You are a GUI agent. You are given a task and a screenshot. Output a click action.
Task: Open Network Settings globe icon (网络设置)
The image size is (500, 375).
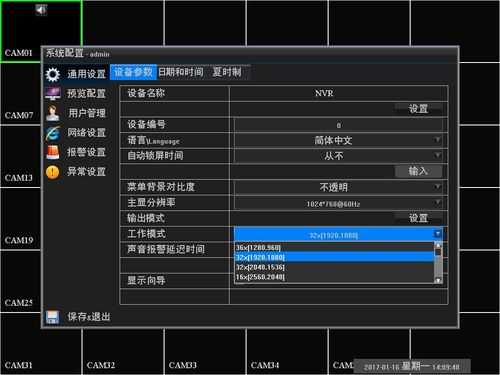tap(53, 133)
